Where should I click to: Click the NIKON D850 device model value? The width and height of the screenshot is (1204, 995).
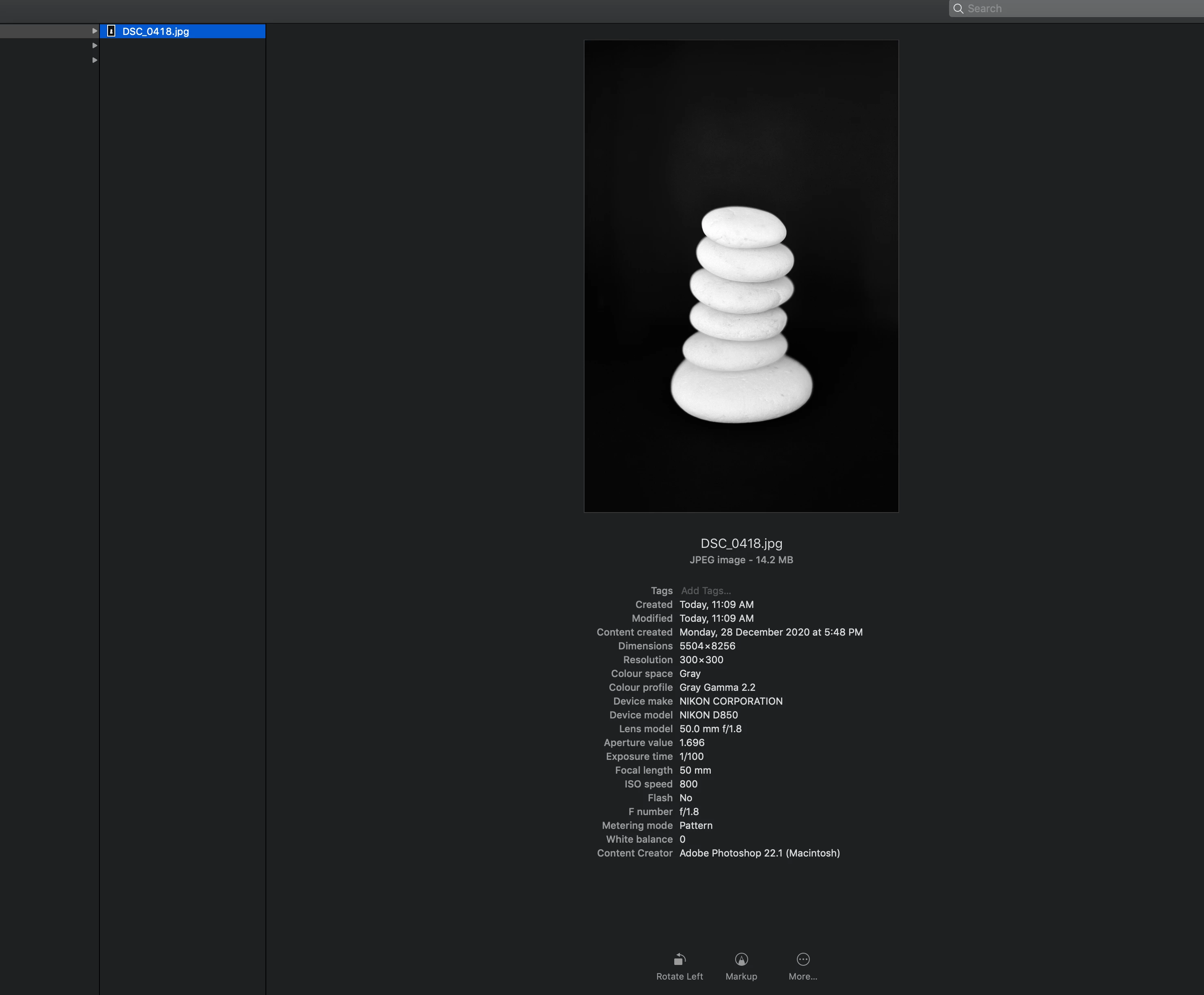tap(708, 715)
